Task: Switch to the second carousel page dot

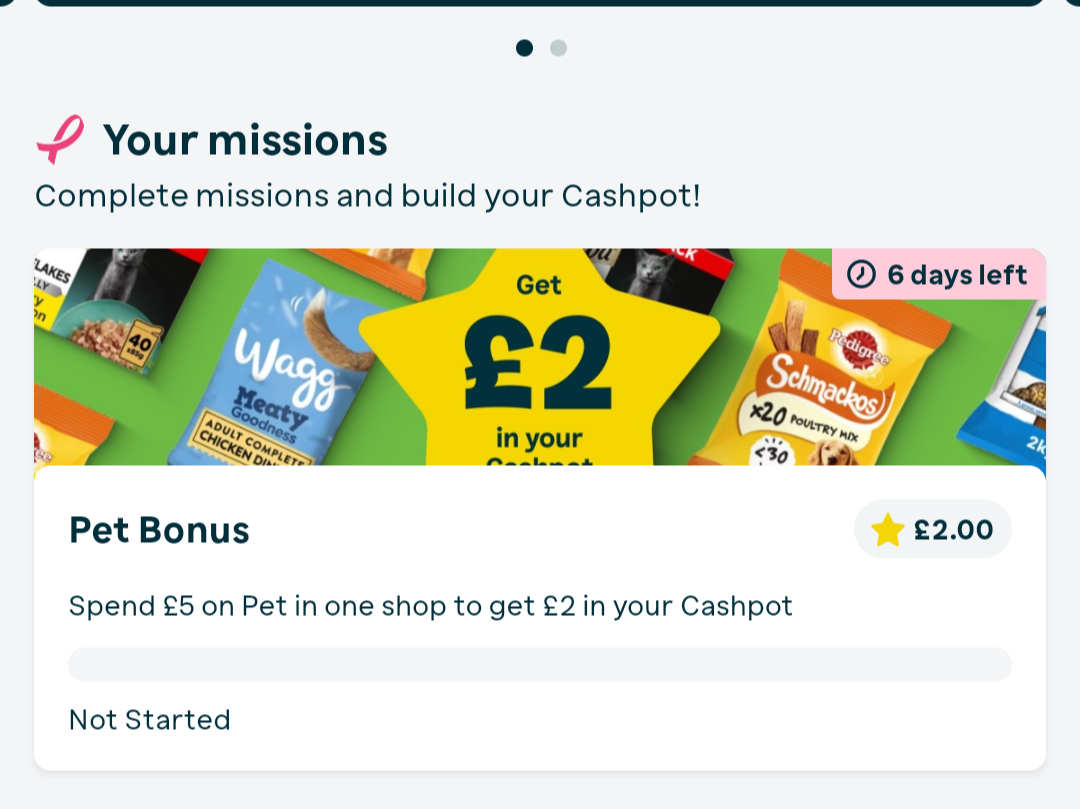Action: coord(558,48)
